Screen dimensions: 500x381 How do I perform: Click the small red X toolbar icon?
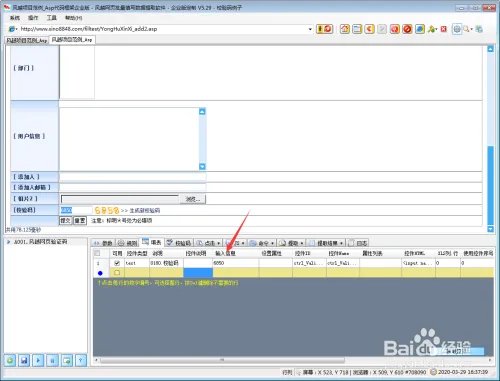pos(444,29)
